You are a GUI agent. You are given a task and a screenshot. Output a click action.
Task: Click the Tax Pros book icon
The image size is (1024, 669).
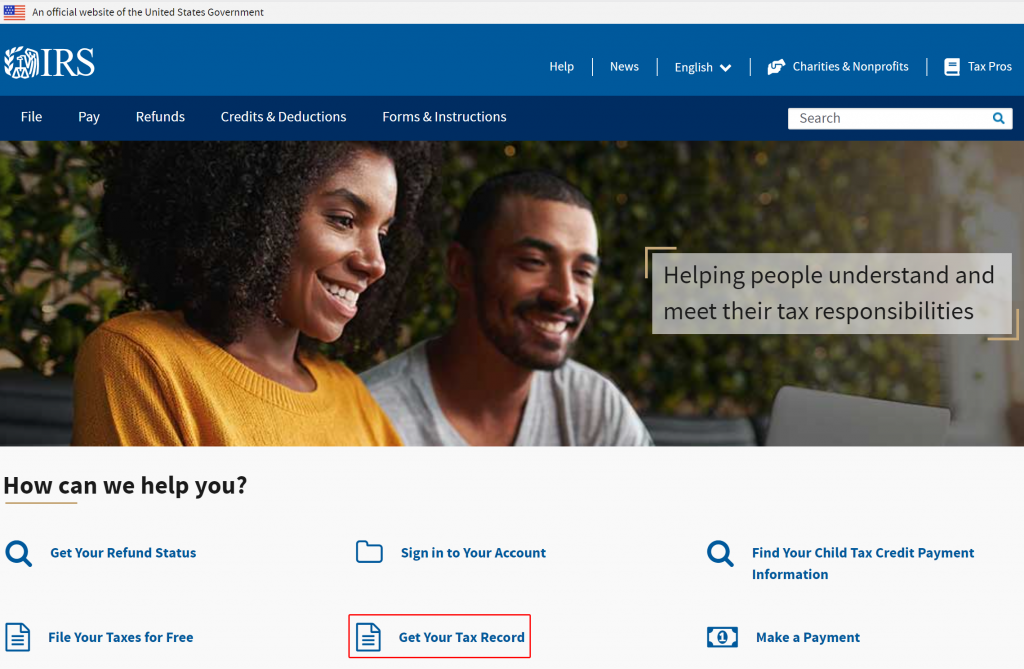(952, 67)
